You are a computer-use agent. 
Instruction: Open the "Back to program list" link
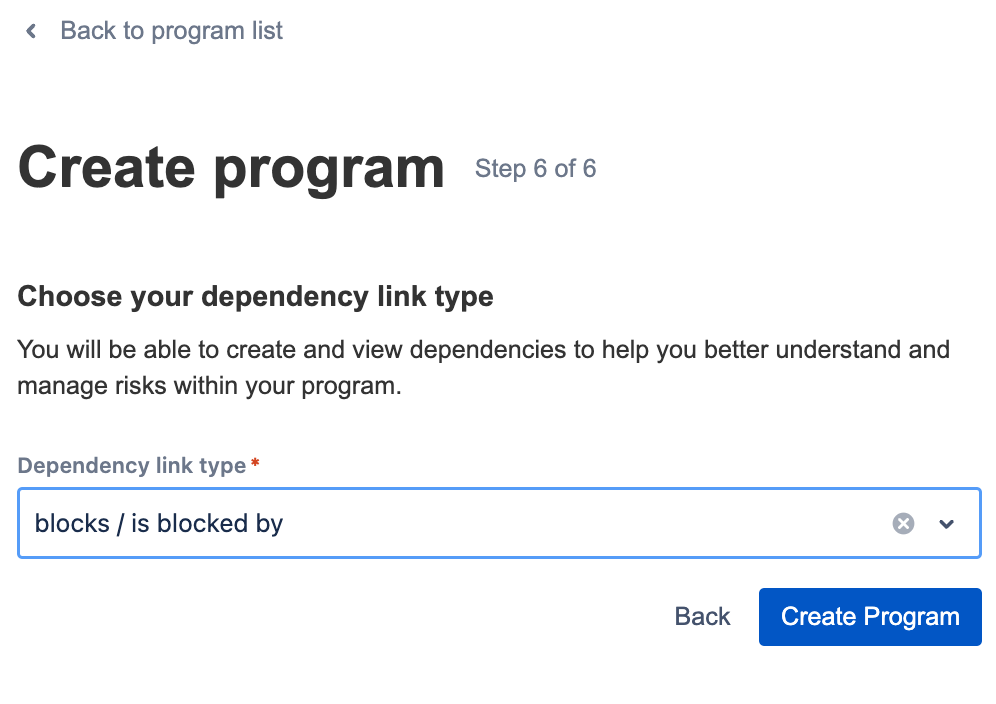point(171,31)
